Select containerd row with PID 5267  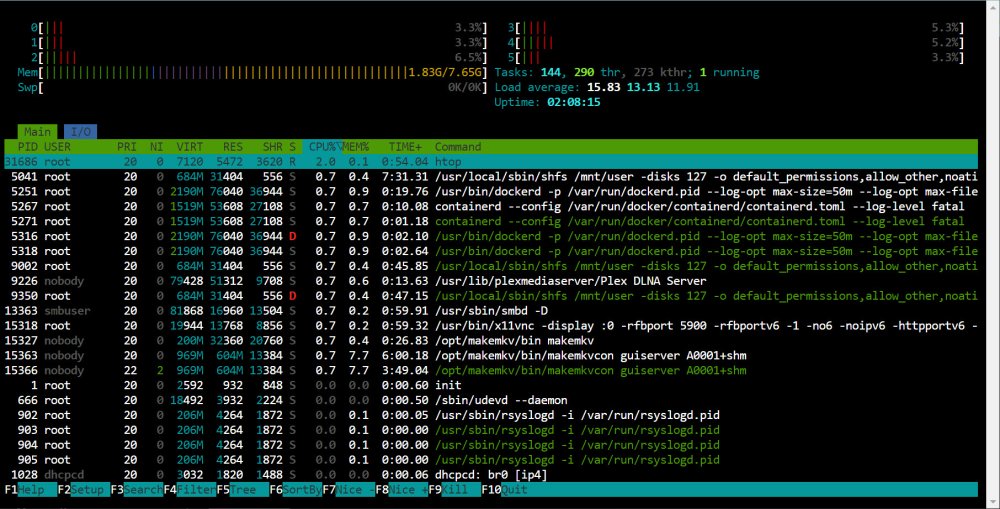click(491, 207)
